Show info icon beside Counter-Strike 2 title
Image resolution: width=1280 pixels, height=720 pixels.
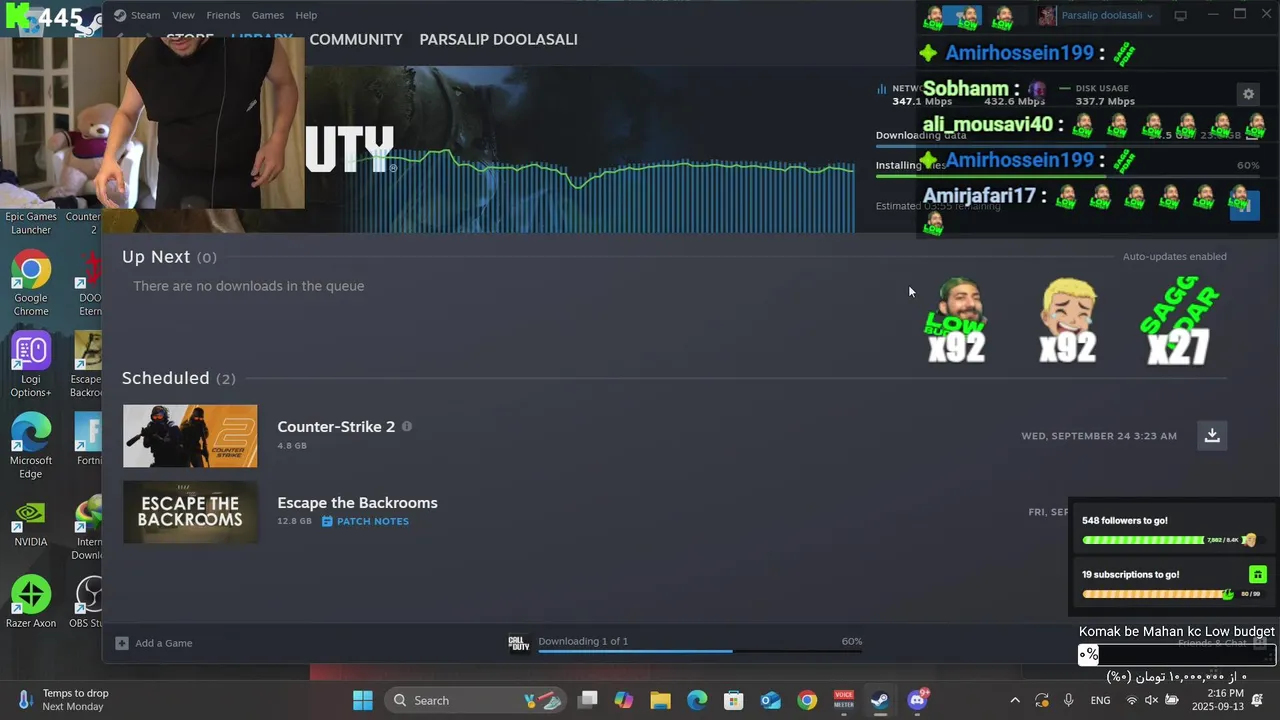coord(406,426)
